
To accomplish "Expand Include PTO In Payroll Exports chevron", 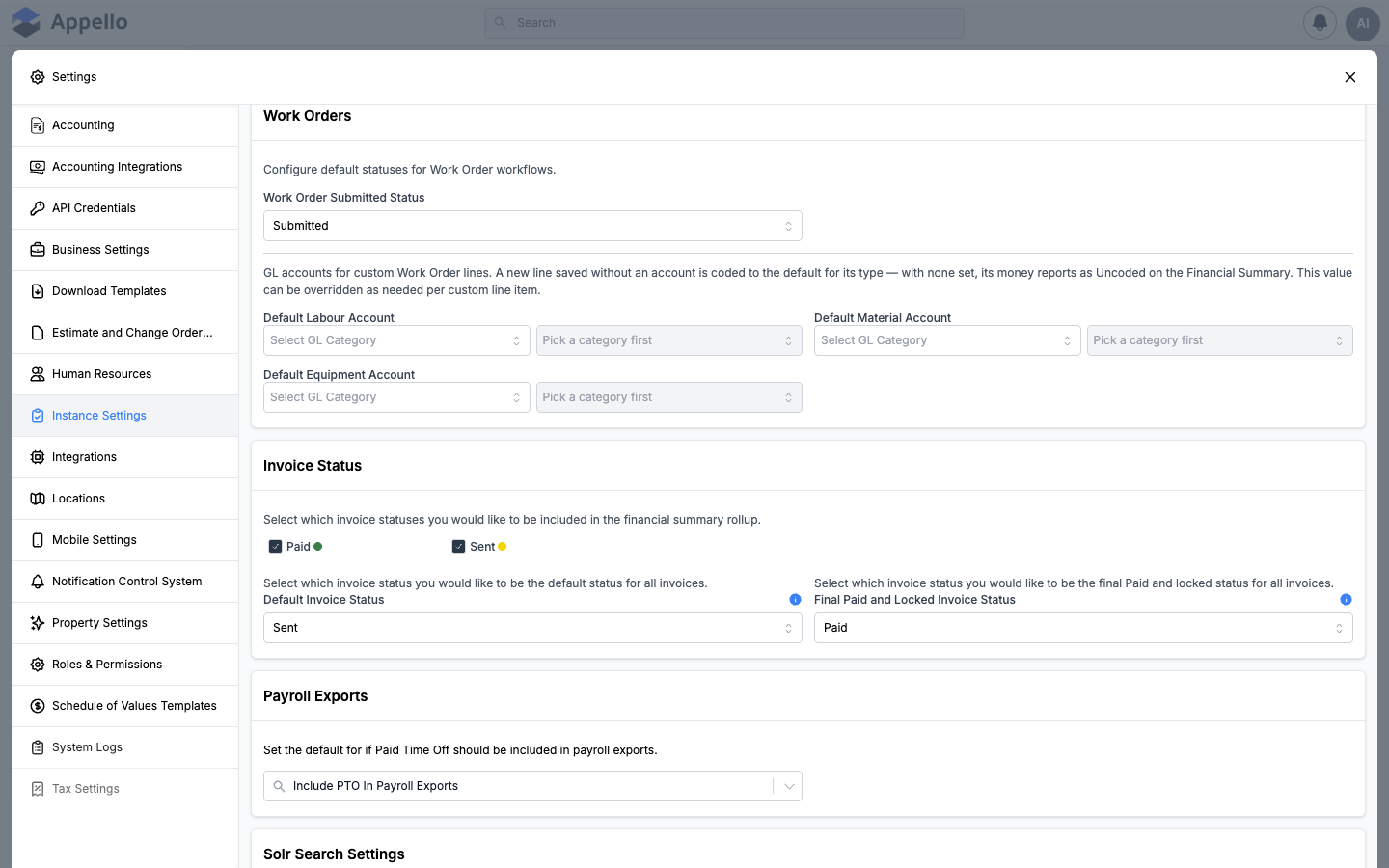I will coord(789,786).
